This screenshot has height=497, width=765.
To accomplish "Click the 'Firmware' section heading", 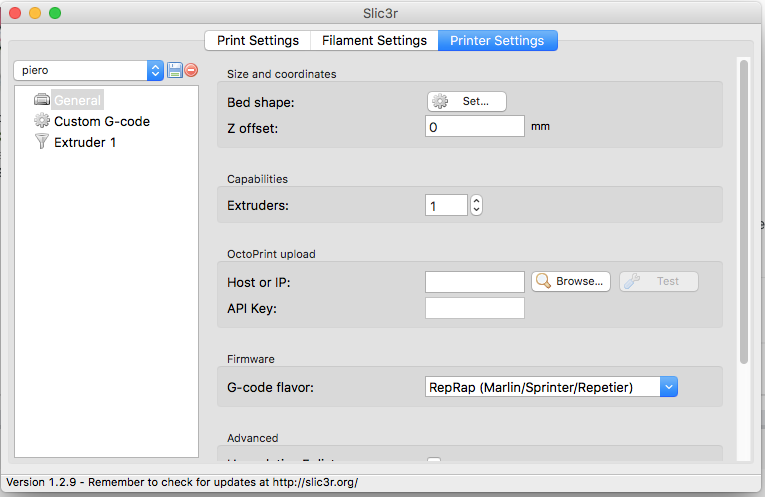I will click(x=251, y=359).
